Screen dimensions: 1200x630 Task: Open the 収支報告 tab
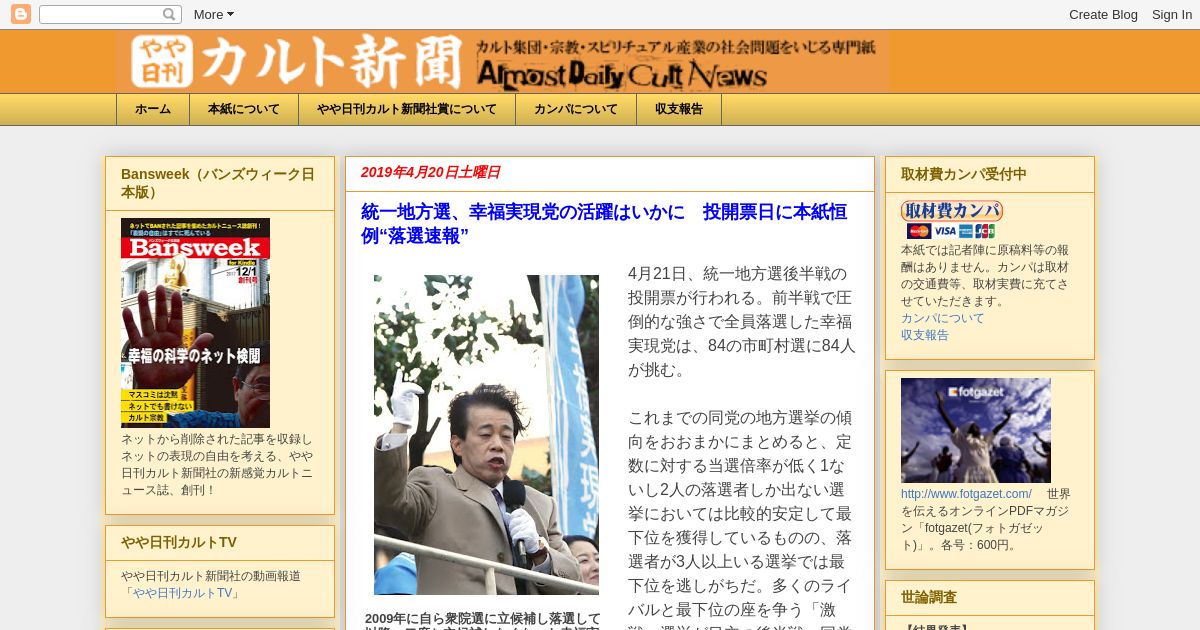(679, 109)
